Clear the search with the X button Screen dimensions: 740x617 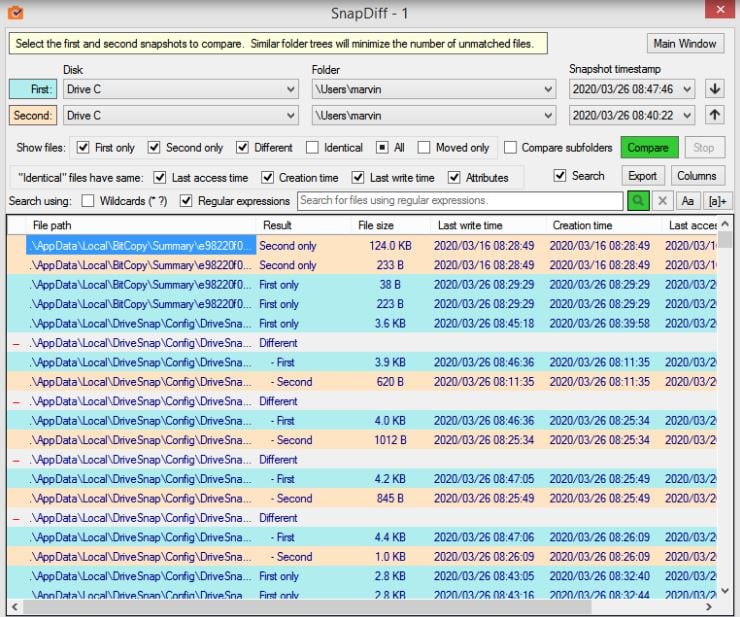(663, 201)
